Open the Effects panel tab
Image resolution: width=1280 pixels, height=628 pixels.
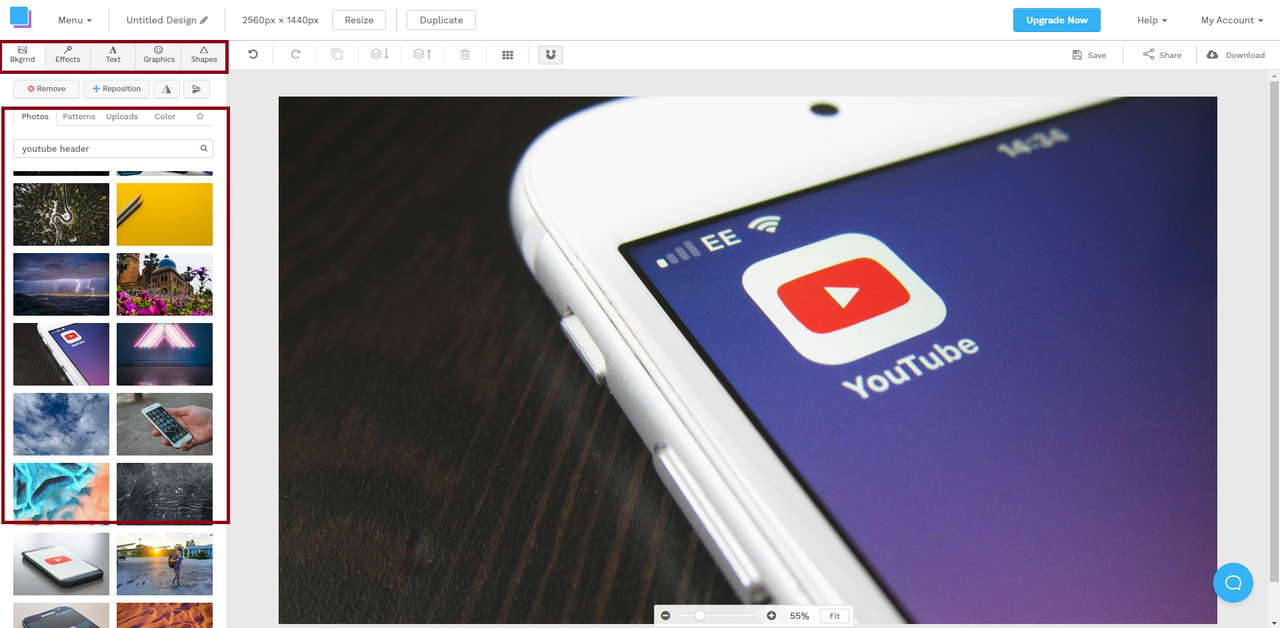(68, 54)
